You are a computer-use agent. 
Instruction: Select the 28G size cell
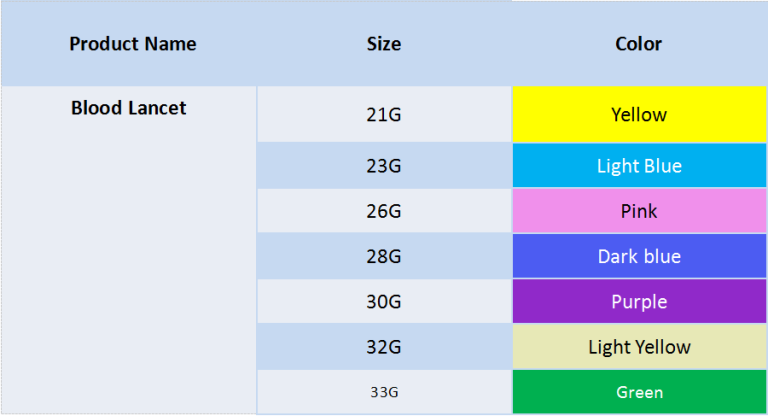point(384,257)
